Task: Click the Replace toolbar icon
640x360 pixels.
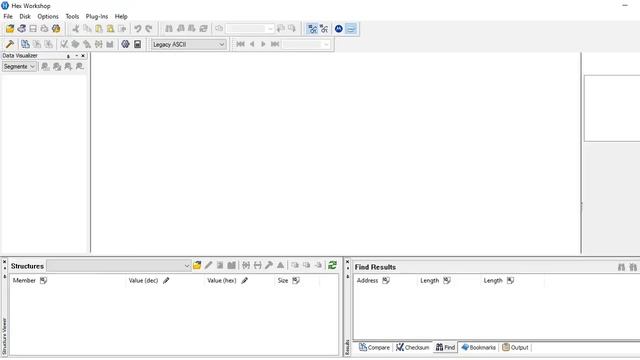Action: tap(203, 29)
